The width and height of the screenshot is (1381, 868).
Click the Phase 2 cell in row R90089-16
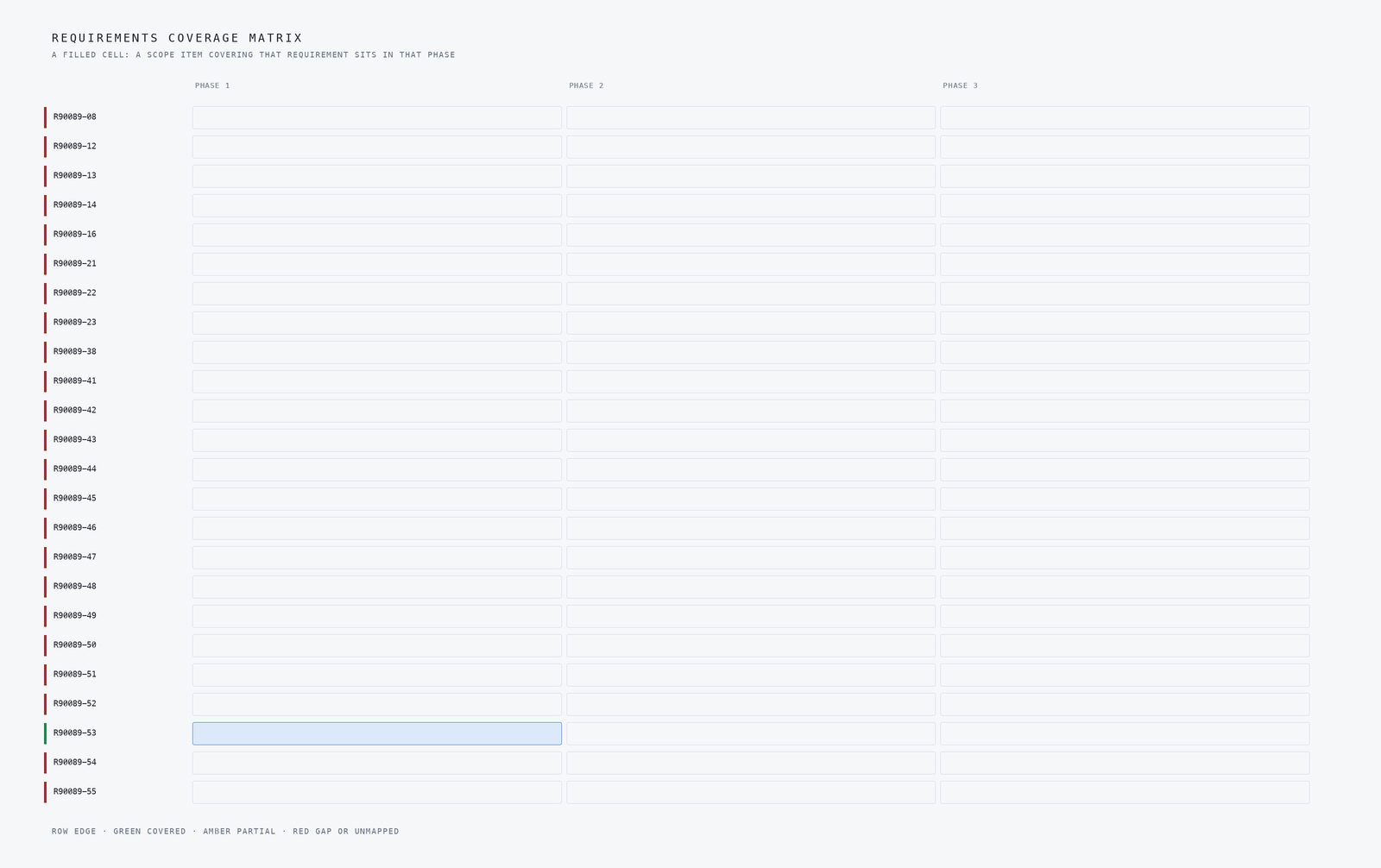point(751,235)
